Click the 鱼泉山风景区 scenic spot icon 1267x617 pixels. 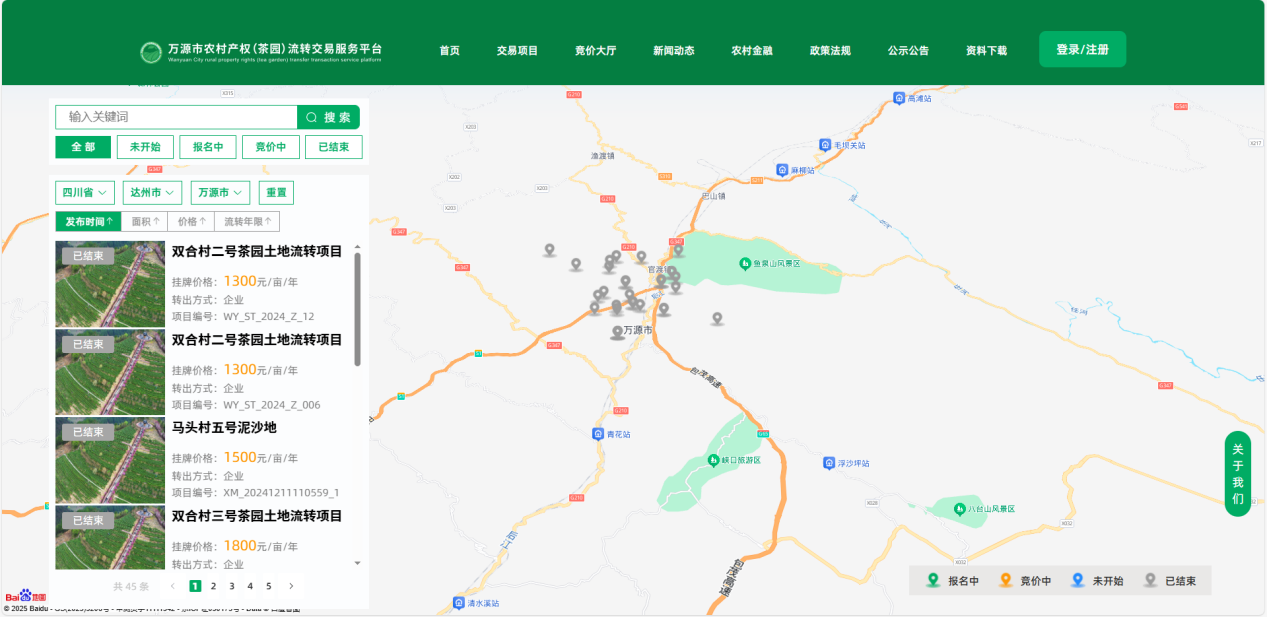point(745,263)
